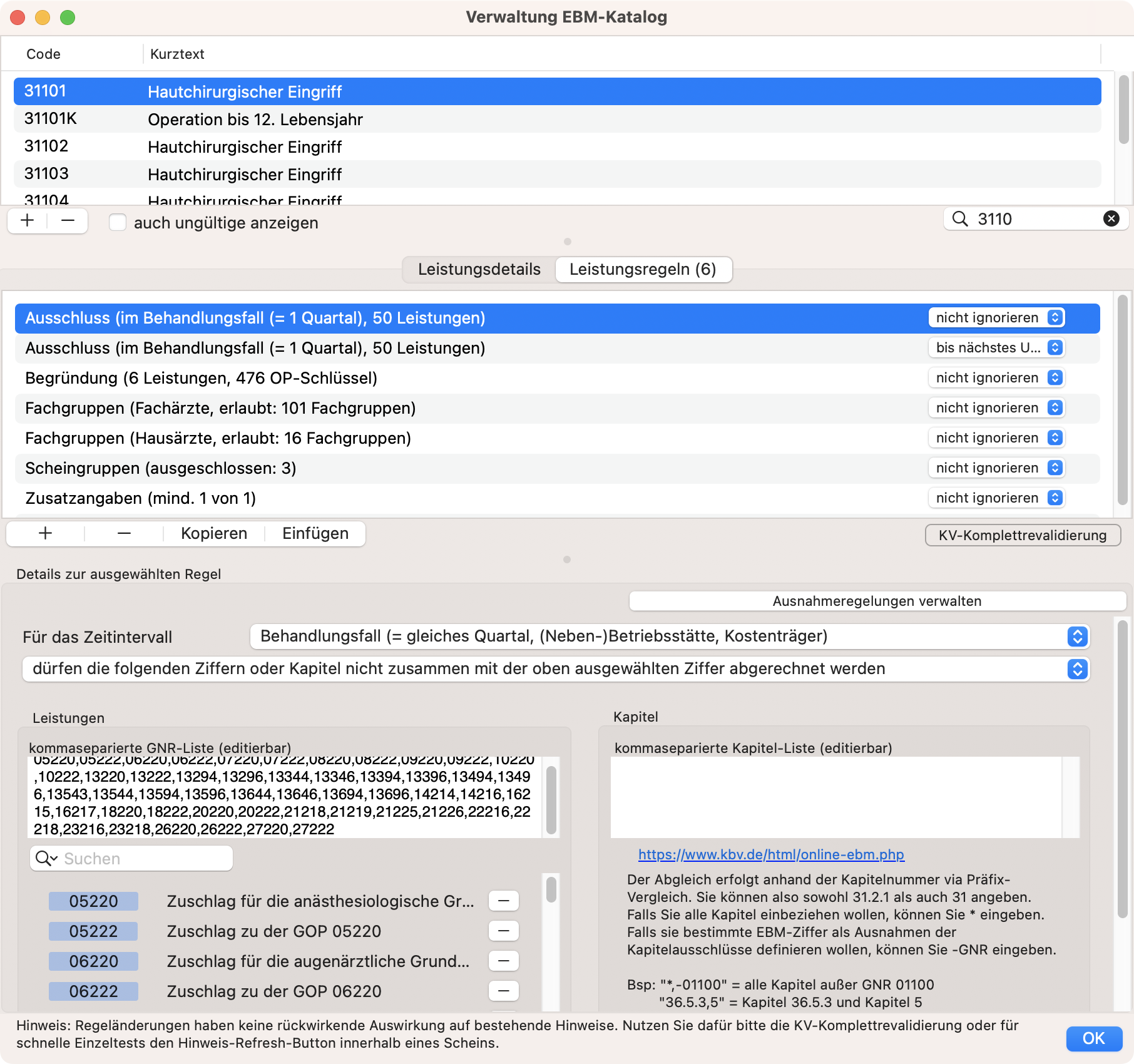1134x1064 pixels.
Task: Select code 31101 Hautchirurgischer Eingriff
Action: tap(557, 91)
